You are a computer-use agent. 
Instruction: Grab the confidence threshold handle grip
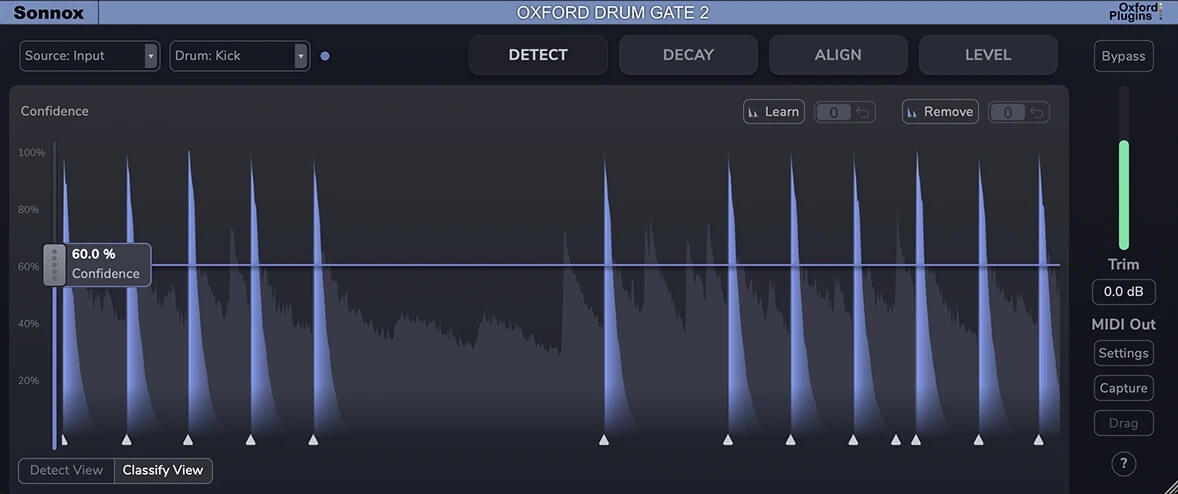(x=54, y=265)
